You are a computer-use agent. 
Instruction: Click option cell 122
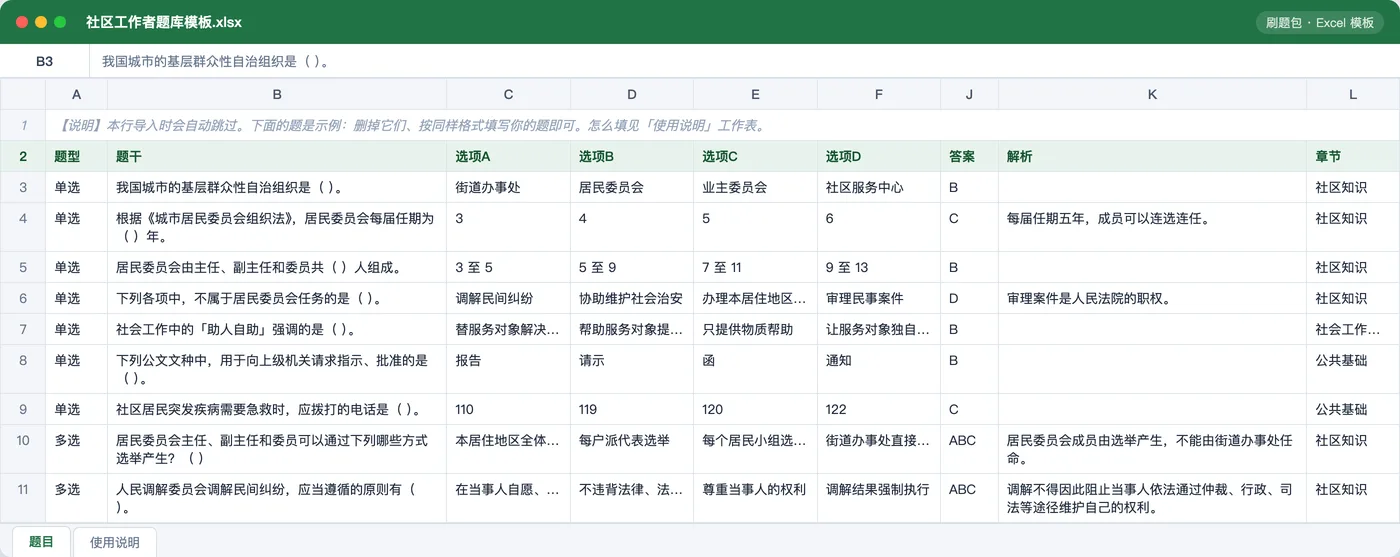tap(879, 409)
